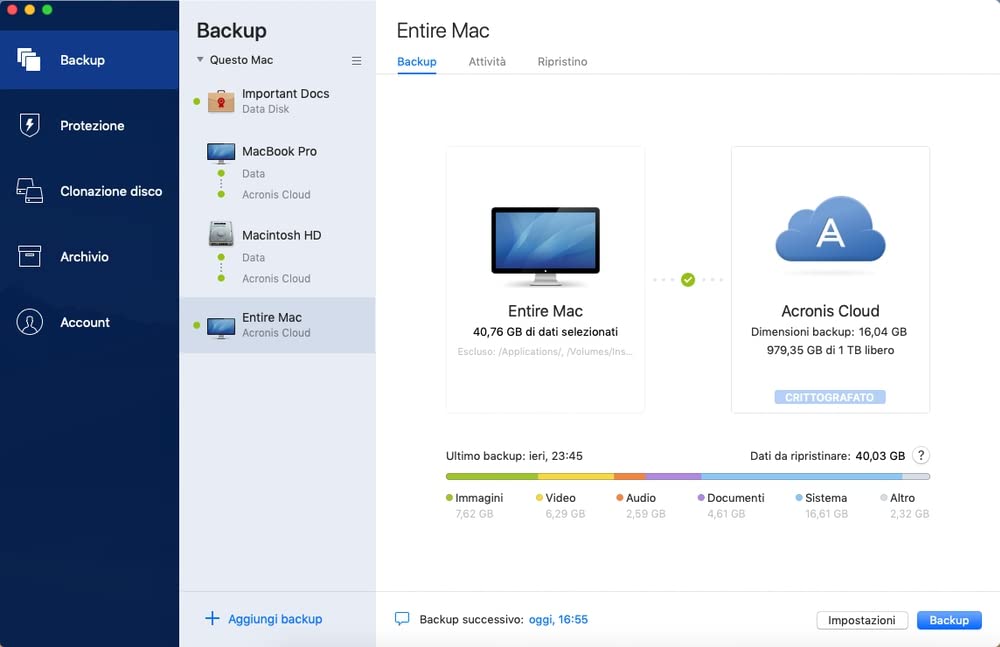Screen dimensions: 1000x647
Task: Click 979,35 GB di 1 TB libero
Action: coord(830,350)
